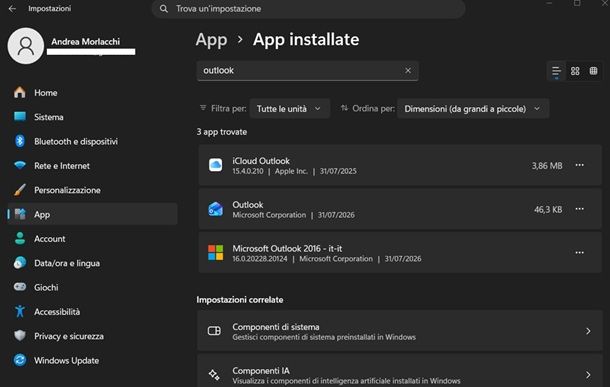The height and width of the screenshot is (387, 610).
Task: Click version 16.0.20228.20124 text
Action: [x=260, y=259]
